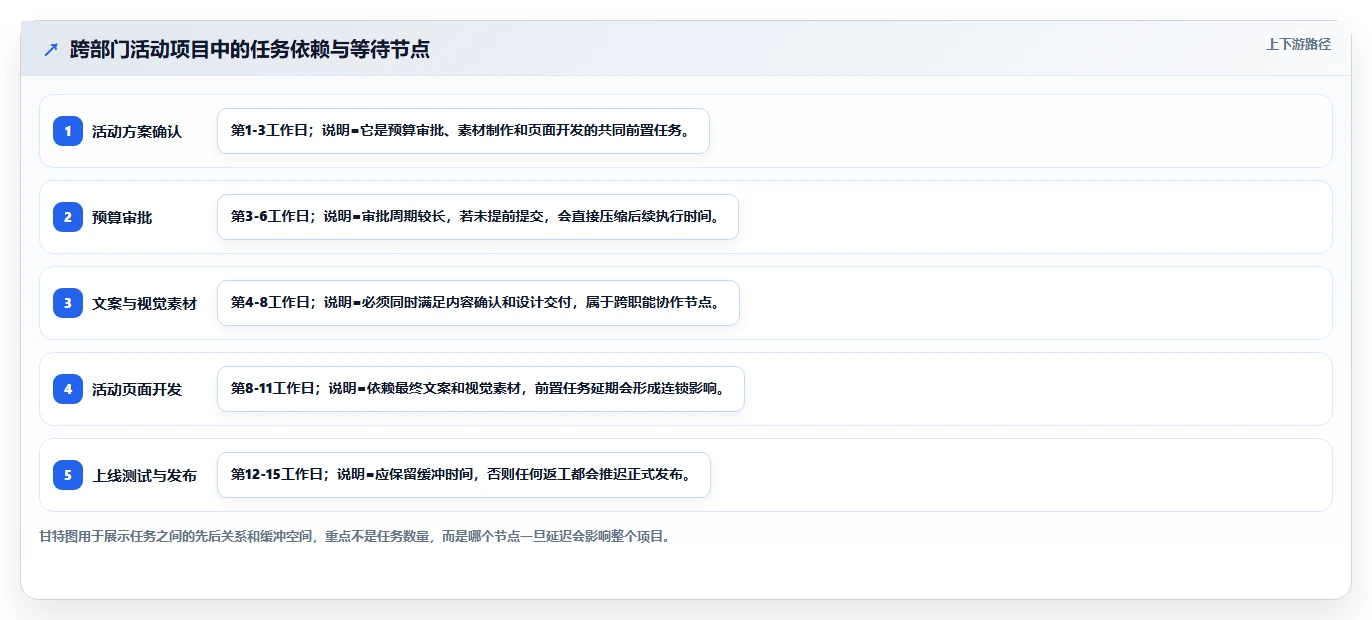
Task: Click number badge 1 for 活动方案确认
Action: tap(68, 131)
